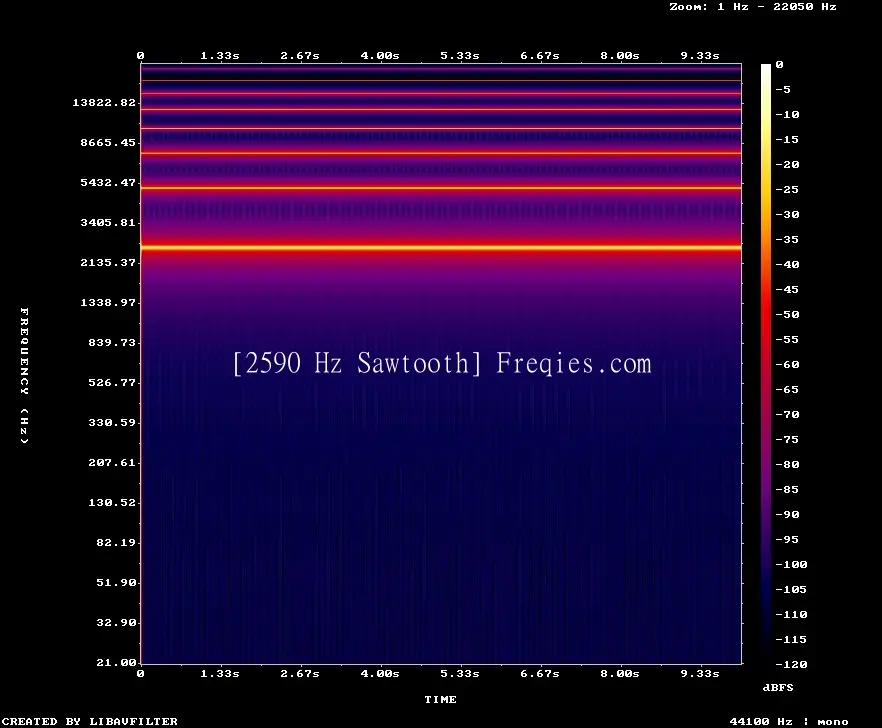Click the 32.90 frequency label
This screenshot has height=728, width=882.
(116, 622)
